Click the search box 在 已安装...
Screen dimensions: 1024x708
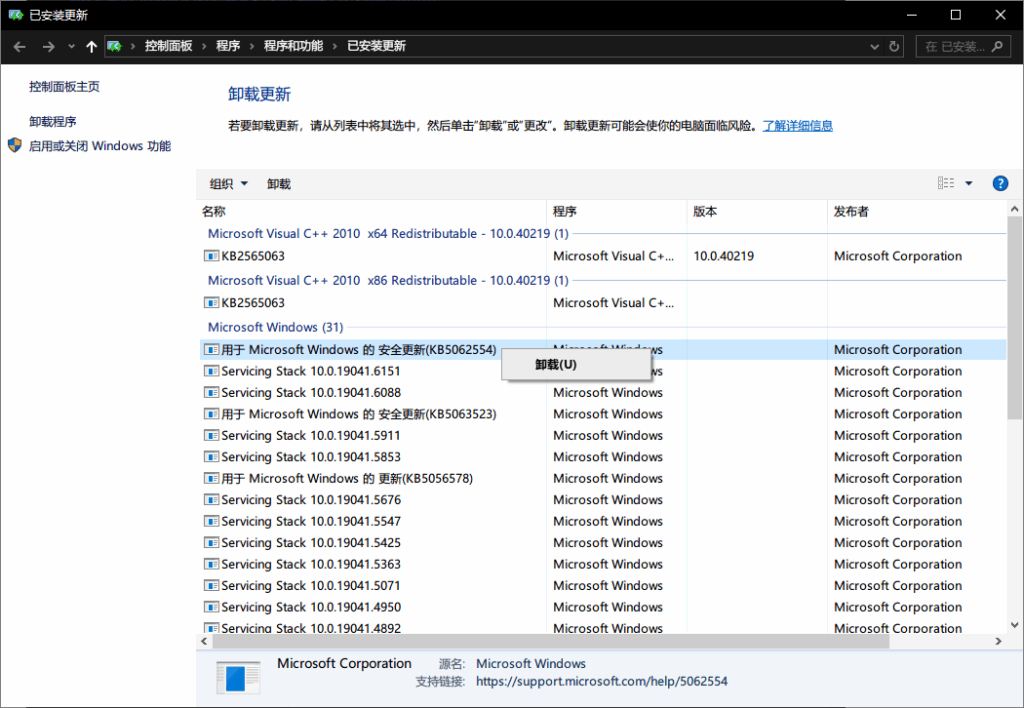pos(963,46)
